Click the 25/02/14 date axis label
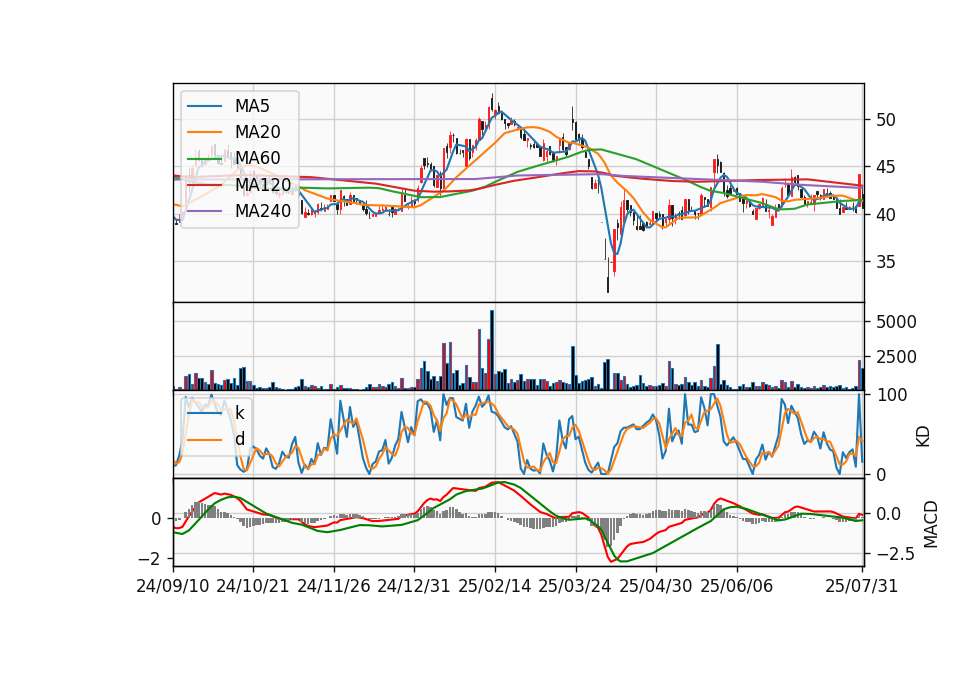 tap(495, 586)
